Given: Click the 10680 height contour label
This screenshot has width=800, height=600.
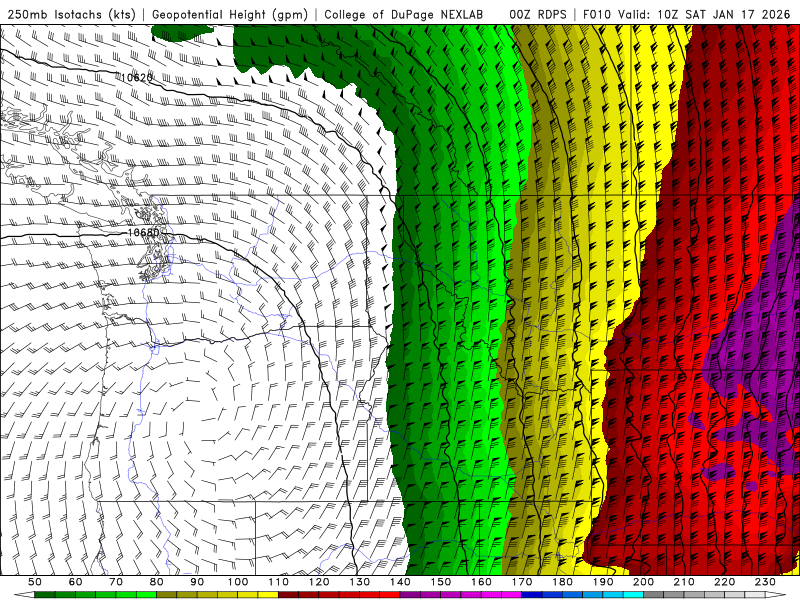Looking at the screenshot, I should [x=143, y=233].
